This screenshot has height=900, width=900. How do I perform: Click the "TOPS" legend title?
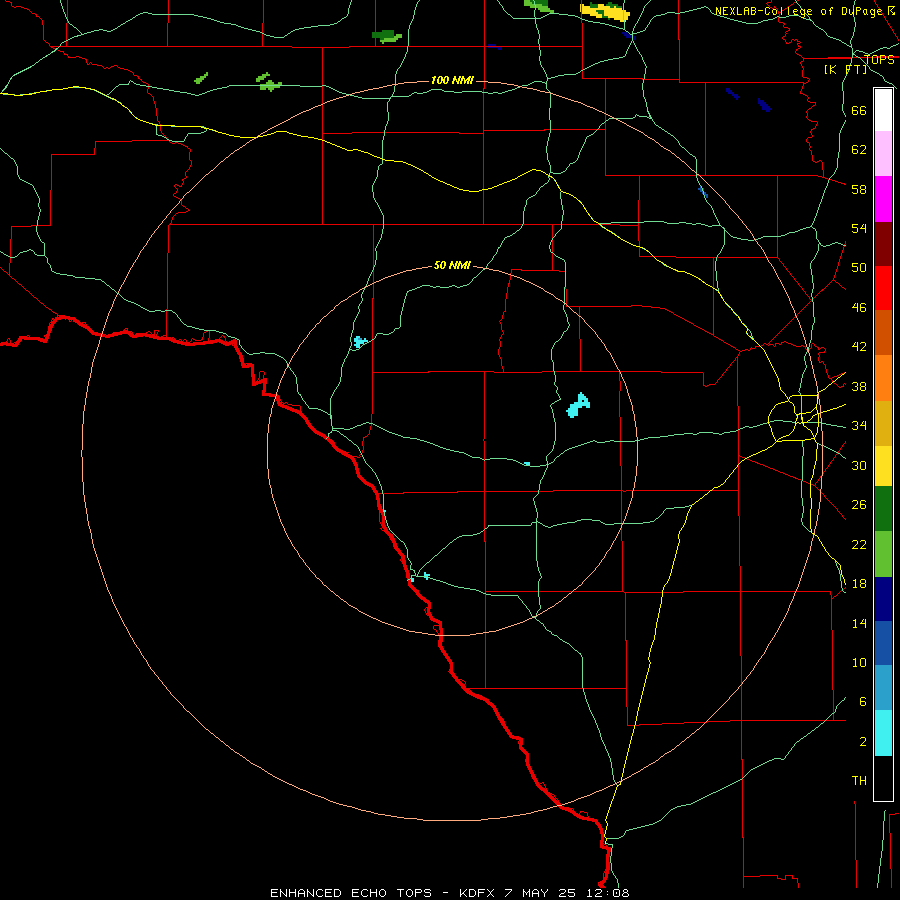click(880, 59)
